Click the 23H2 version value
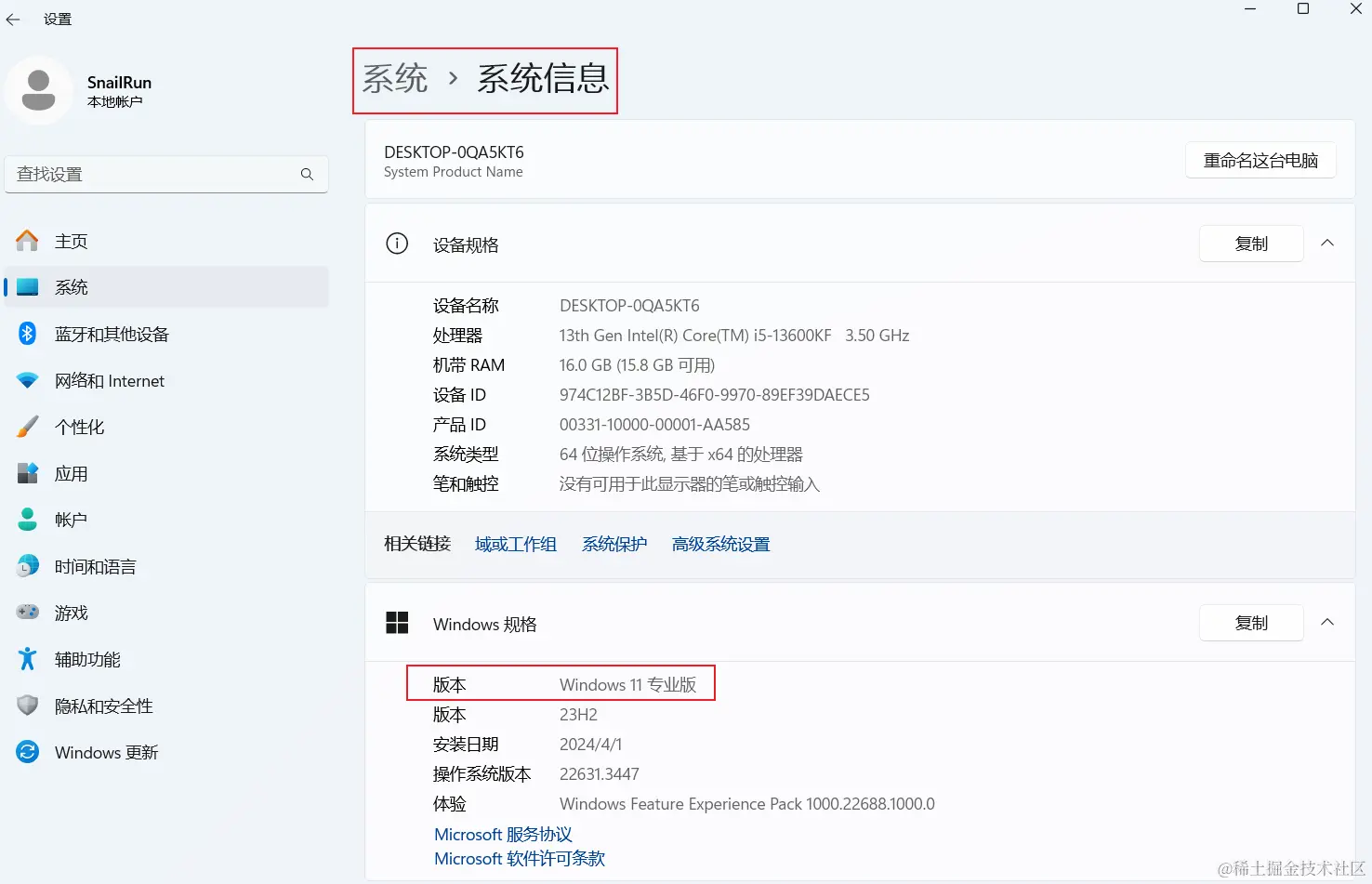Screen dimensions: 1372x884 578,715
